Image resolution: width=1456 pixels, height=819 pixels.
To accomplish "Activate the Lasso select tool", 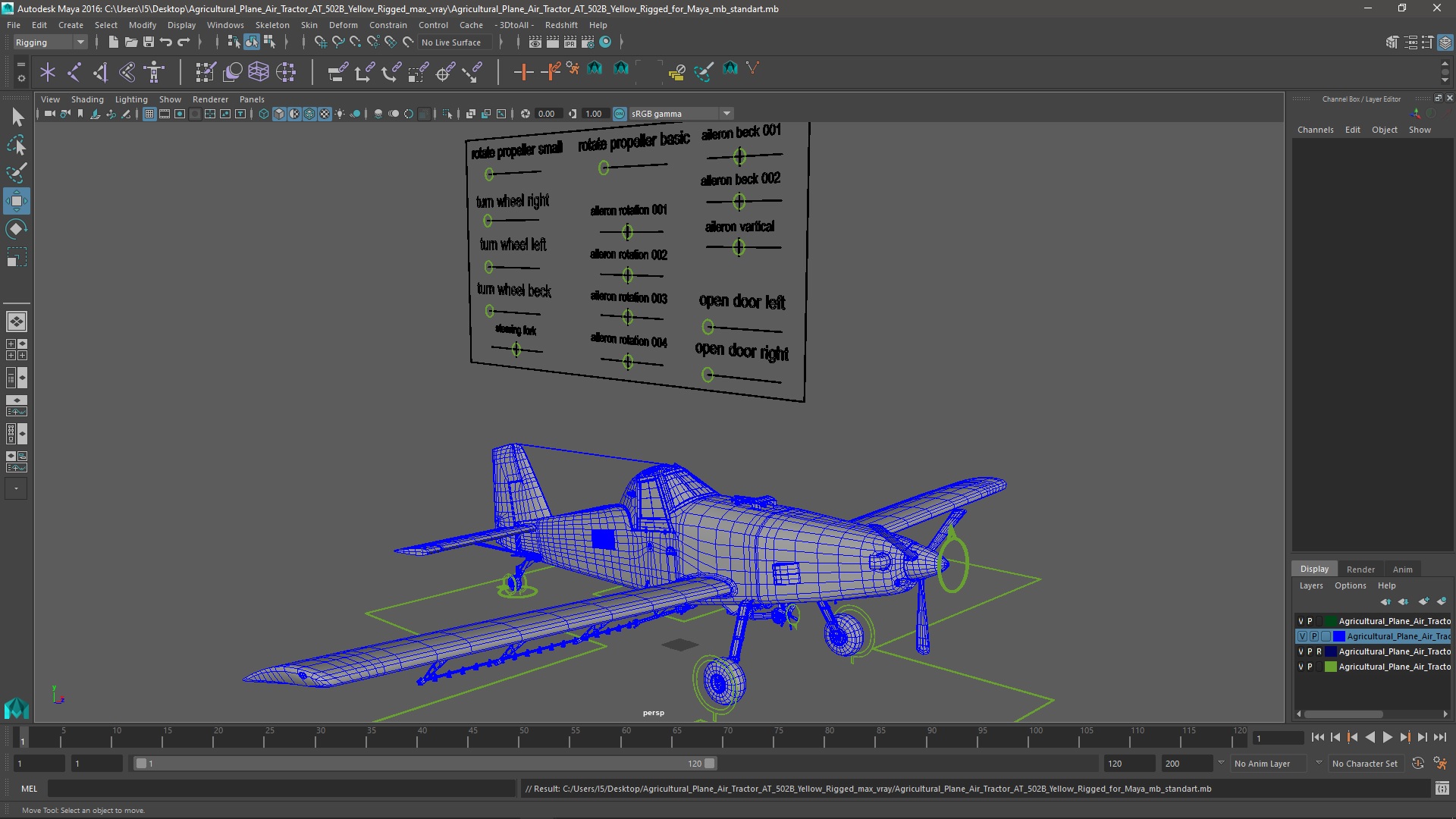I will click(17, 145).
